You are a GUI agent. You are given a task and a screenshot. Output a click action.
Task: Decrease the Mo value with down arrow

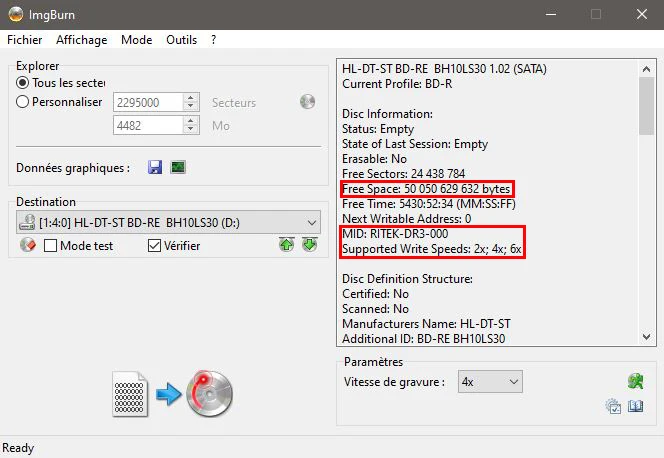pos(191,130)
